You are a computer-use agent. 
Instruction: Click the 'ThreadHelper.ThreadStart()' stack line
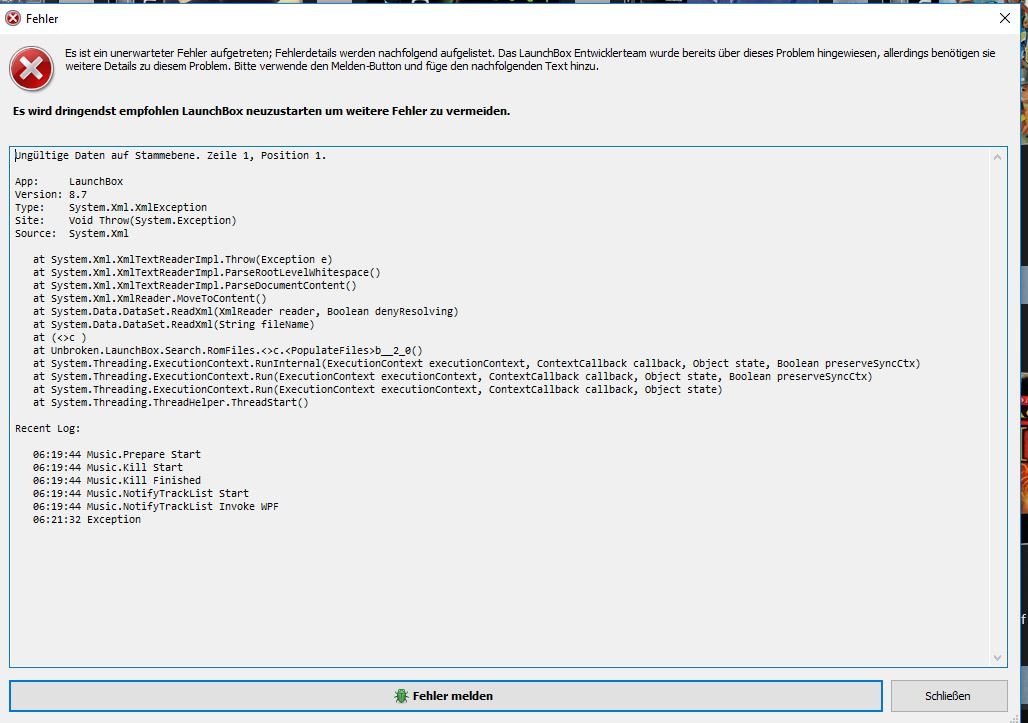coord(170,402)
